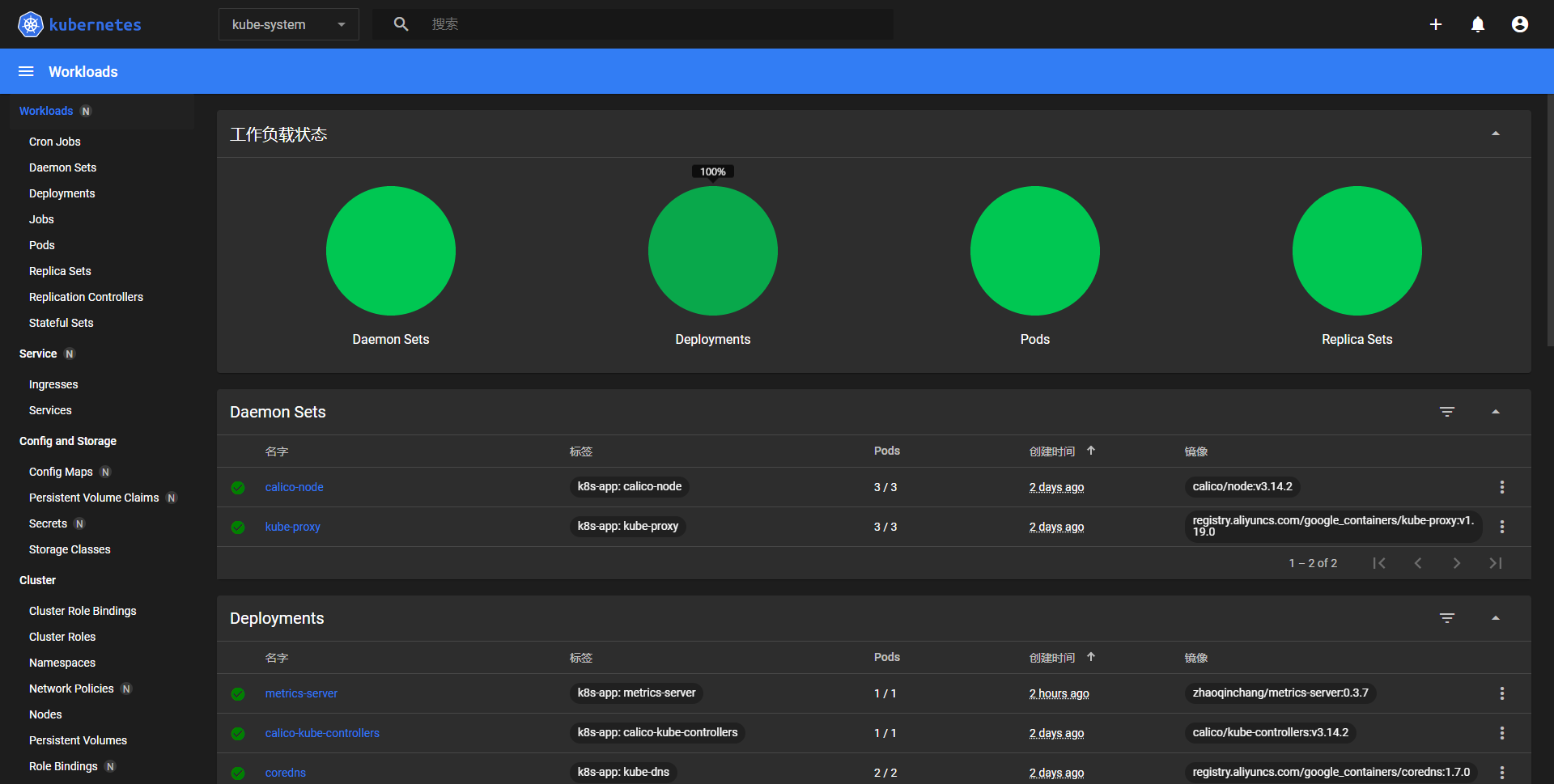Filter the Deployments list

point(1447,618)
